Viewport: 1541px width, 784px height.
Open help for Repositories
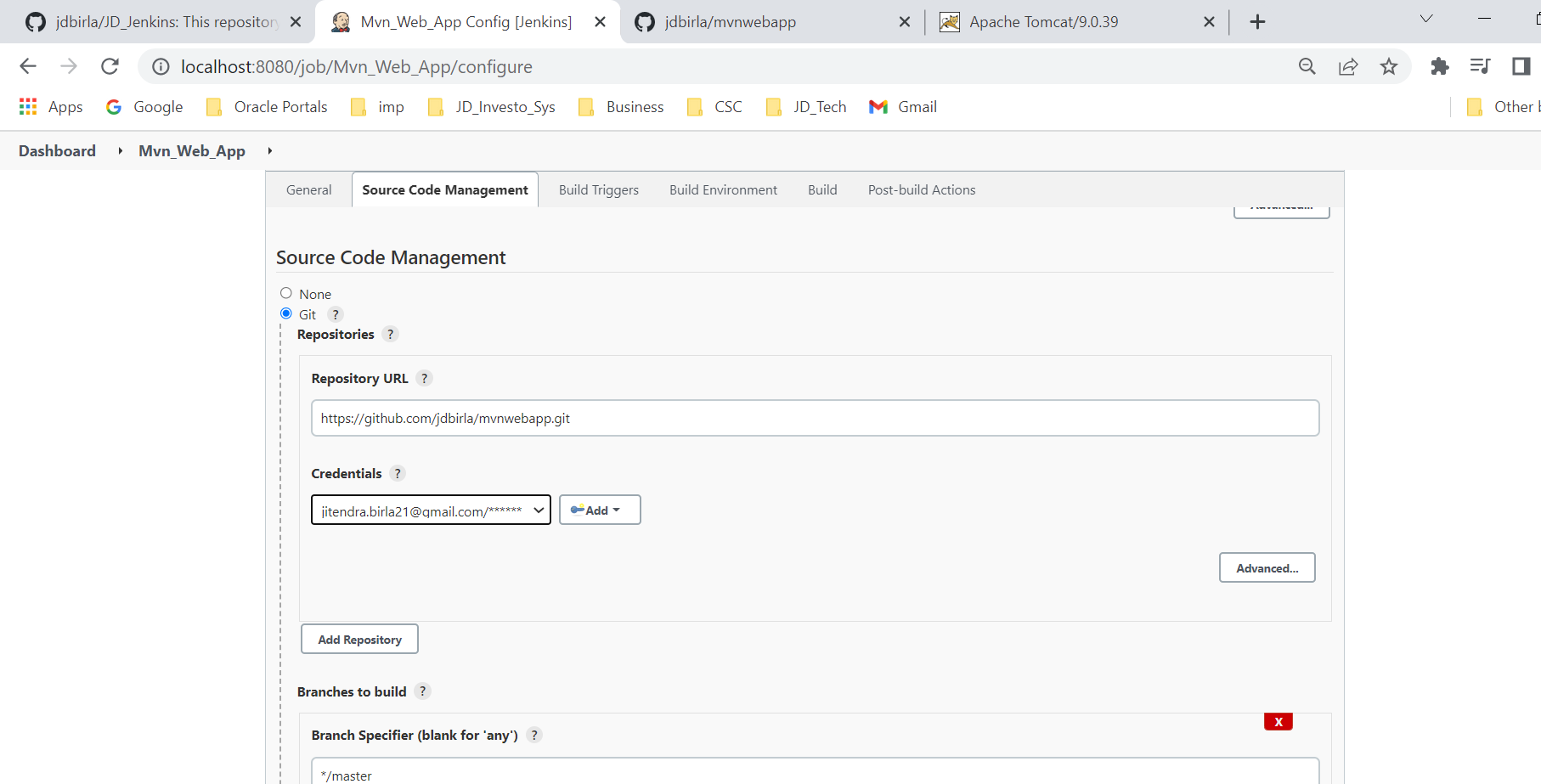(390, 334)
